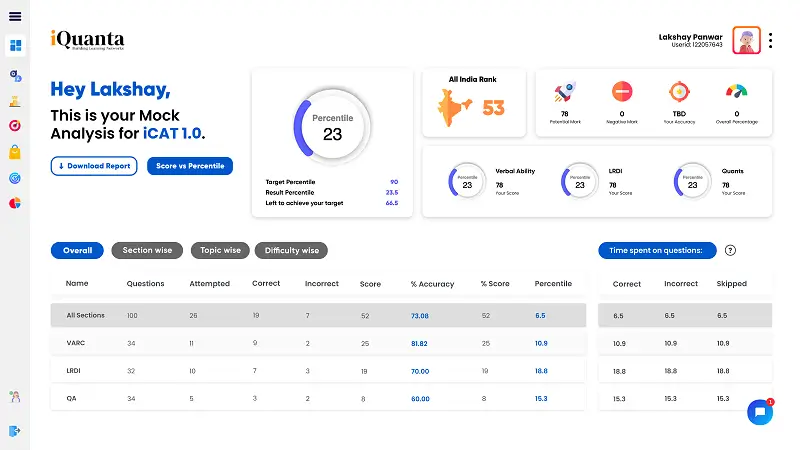Click the LRDI row name in table
The image size is (800, 450).
73,371
